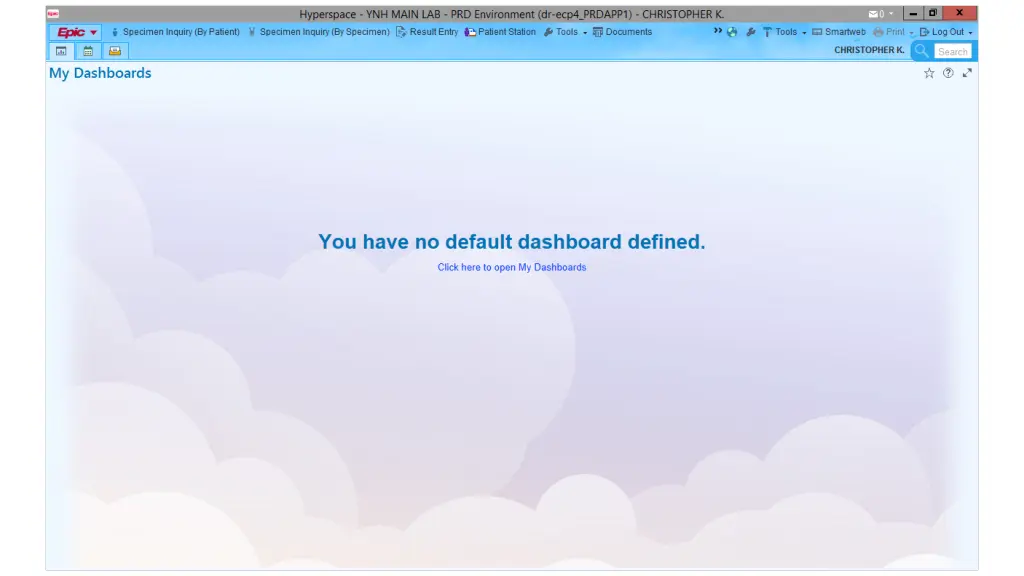The height and width of the screenshot is (576, 1024).
Task: Expand the right Tools hammer dropdown
Action: [784, 32]
